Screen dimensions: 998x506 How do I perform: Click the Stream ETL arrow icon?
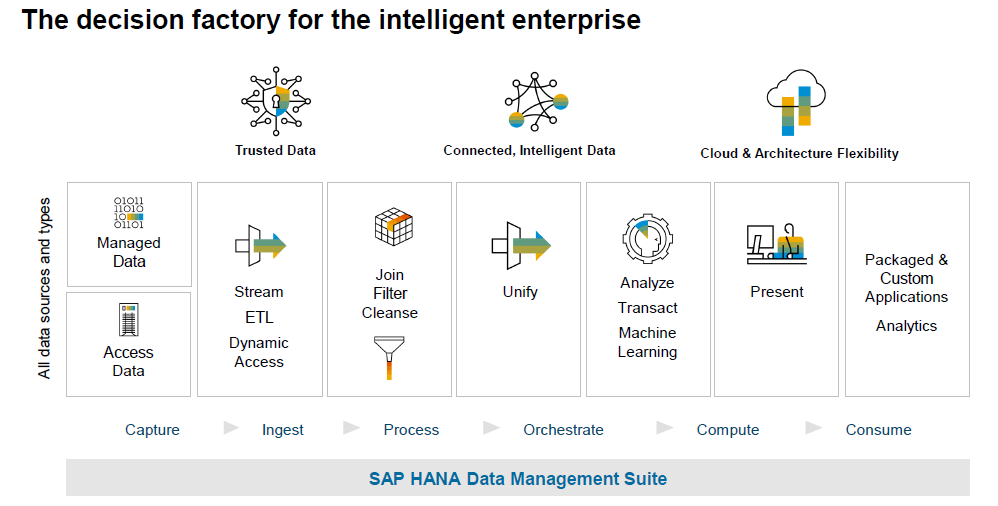pos(260,245)
